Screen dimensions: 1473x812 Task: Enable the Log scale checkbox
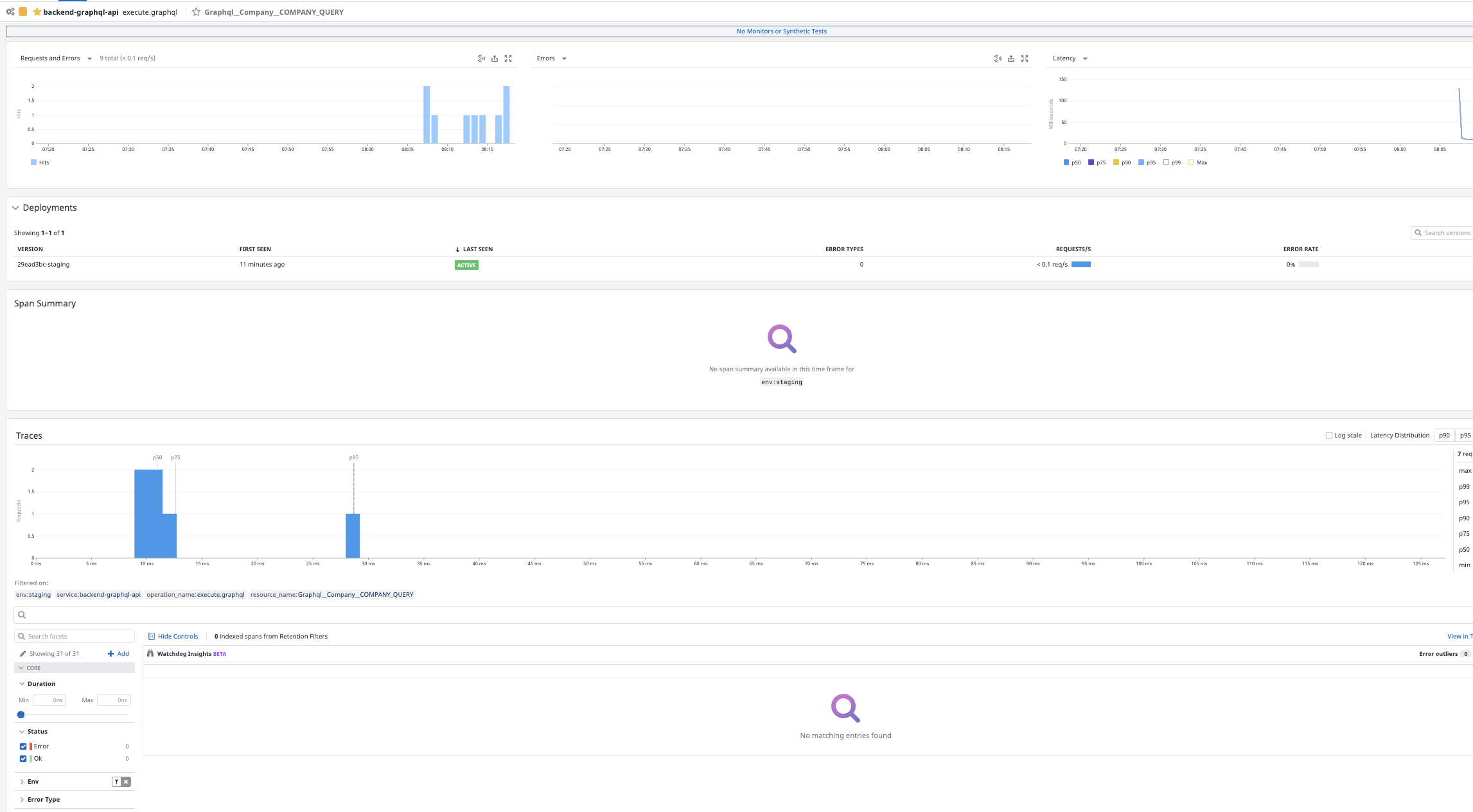click(1328, 435)
